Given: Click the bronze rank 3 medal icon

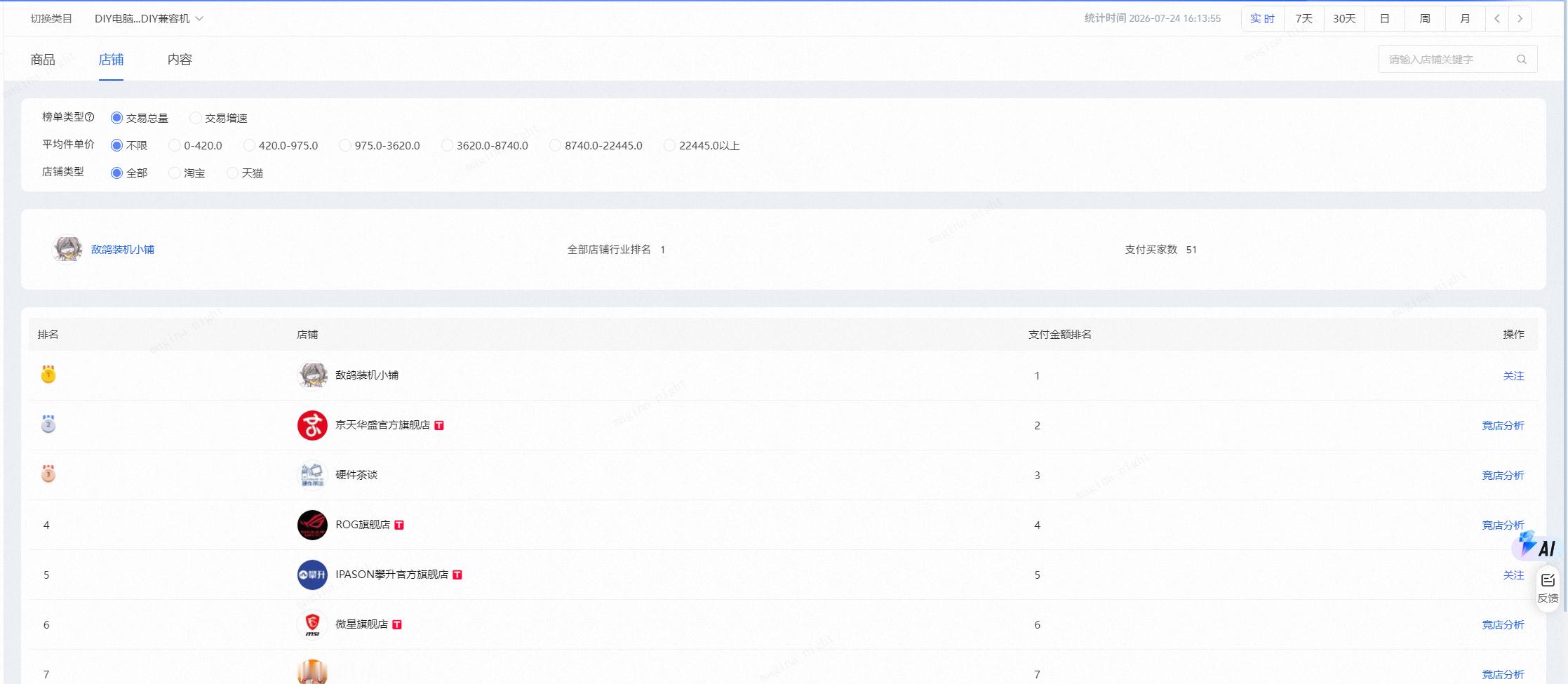Looking at the screenshot, I should coord(48,474).
